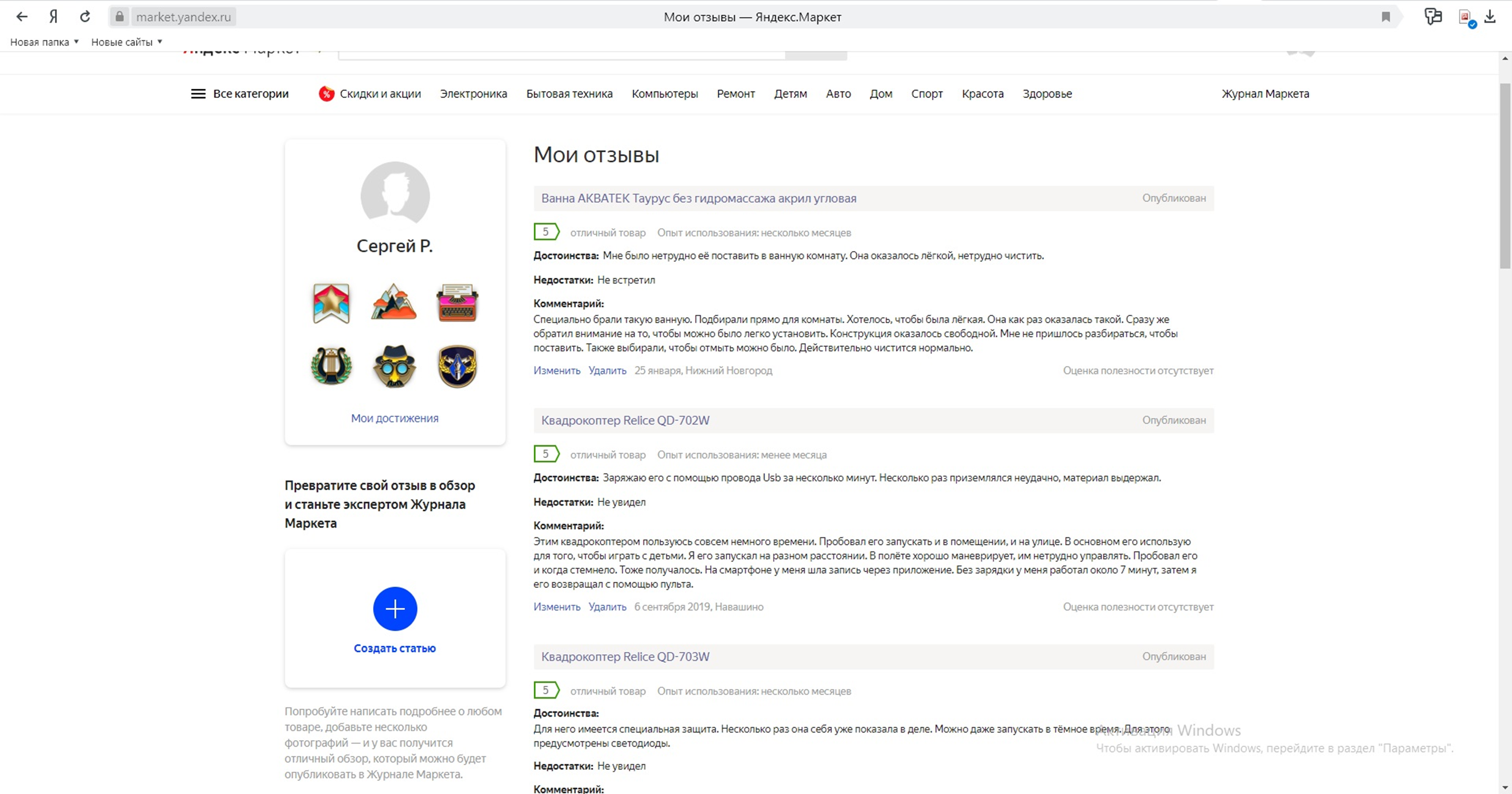Viewport: 1512px width, 794px height.
Task: Click the red percent discount icon
Action: 327,94
